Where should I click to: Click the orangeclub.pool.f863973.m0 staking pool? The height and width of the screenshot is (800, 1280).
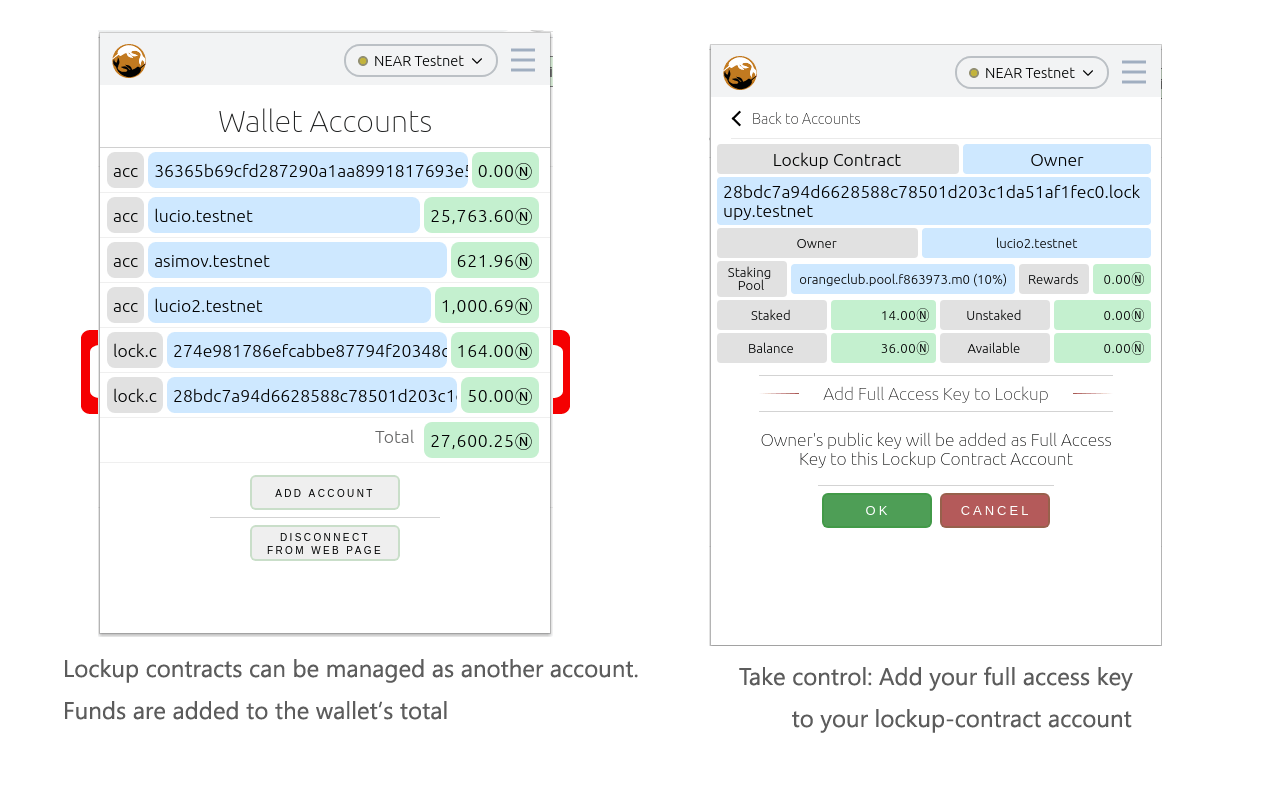pyautogui.click(x=903, y=279)
